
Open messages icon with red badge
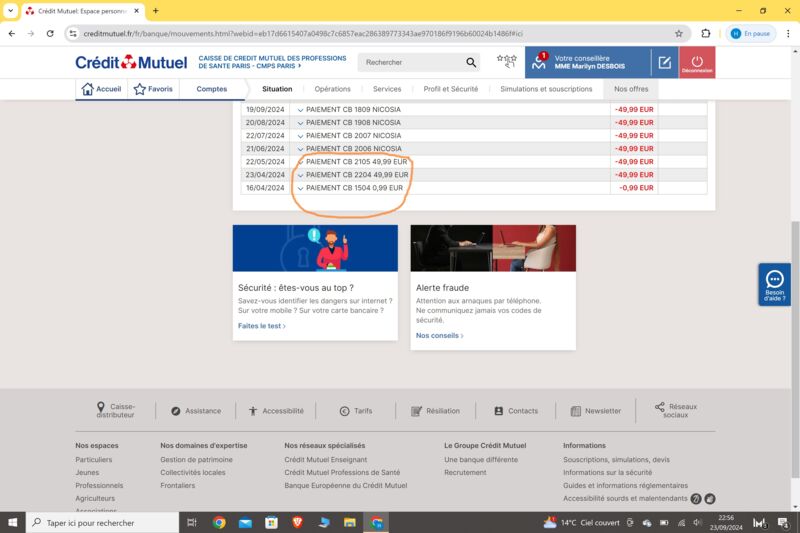tap(539, 62)
